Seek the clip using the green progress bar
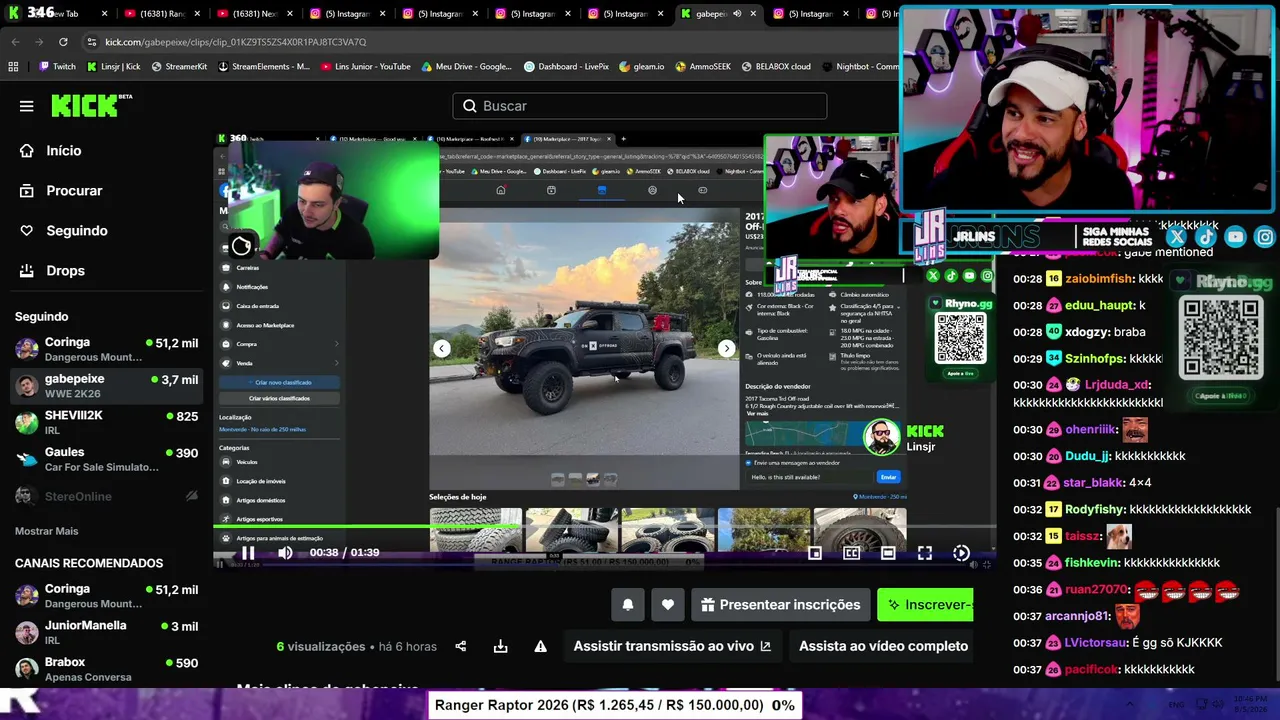This screenshot has width=1280, height=720. tap(605, 526)
